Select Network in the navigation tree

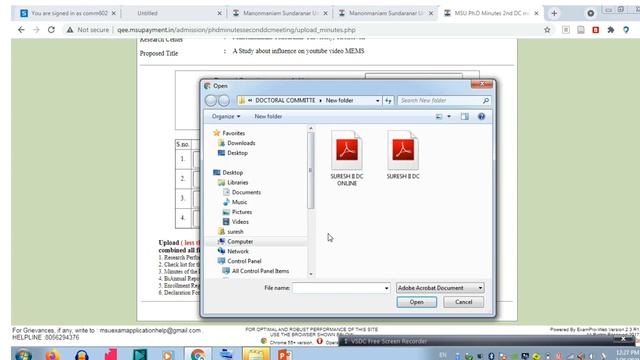238,251
